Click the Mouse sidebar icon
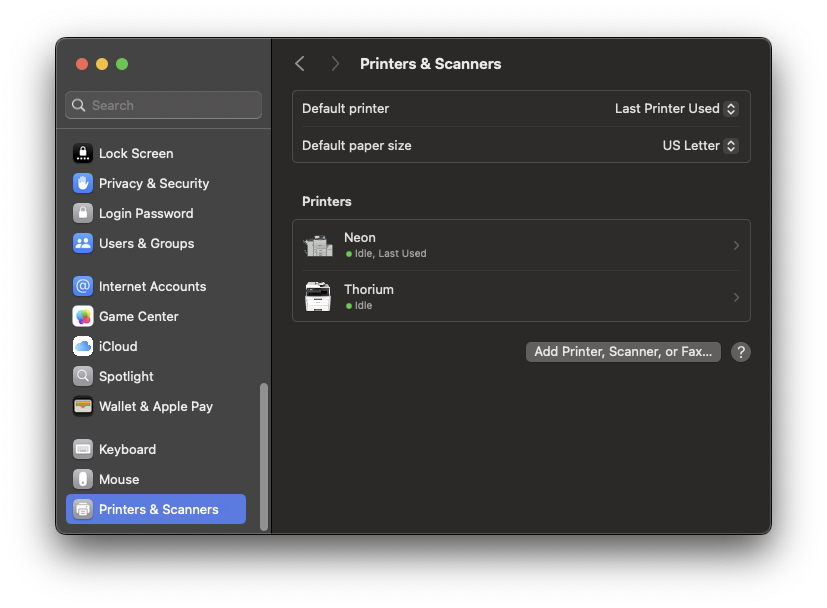 [83, 479]
